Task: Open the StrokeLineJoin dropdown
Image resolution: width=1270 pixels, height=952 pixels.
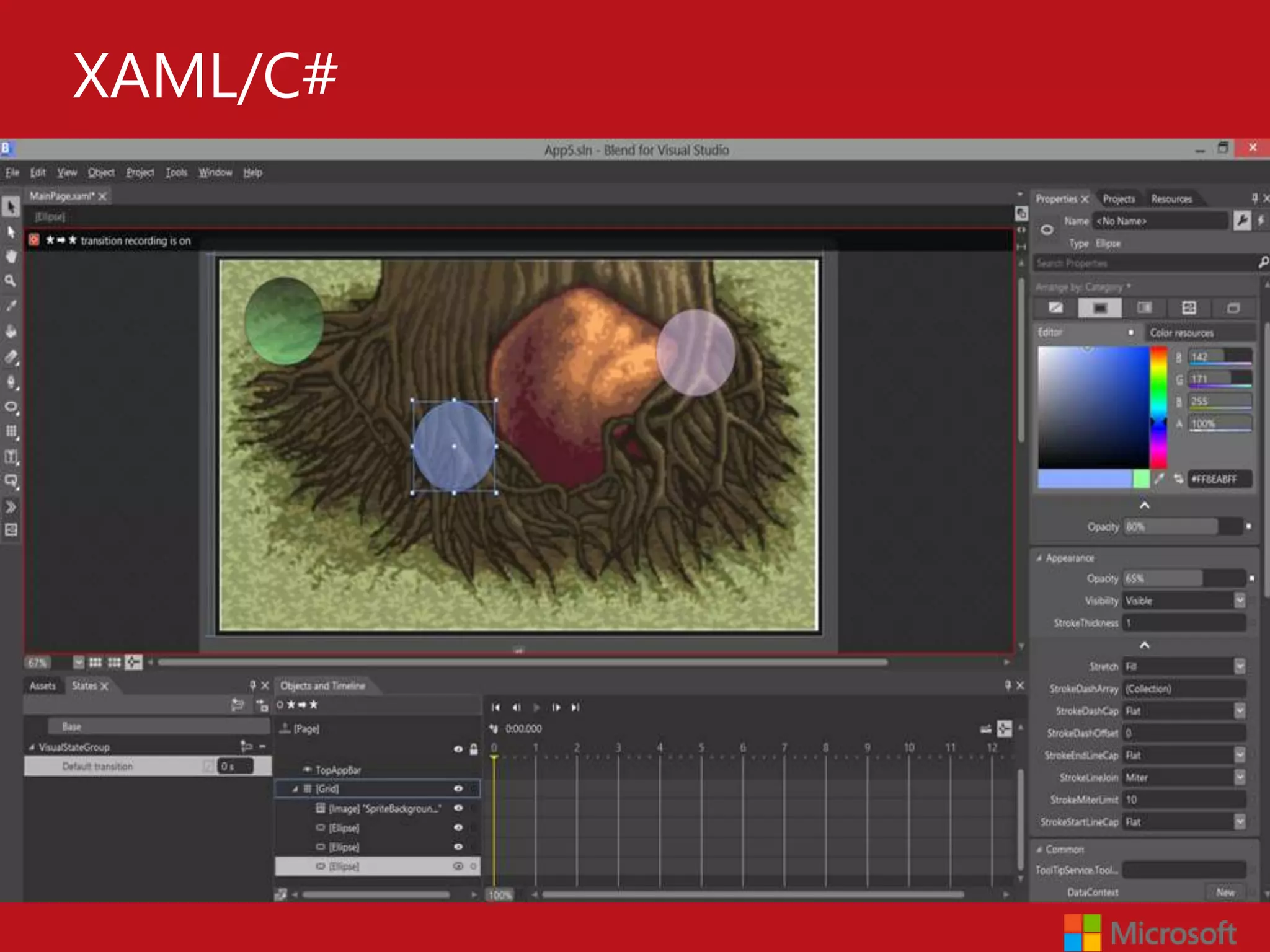Action: 1240,777
